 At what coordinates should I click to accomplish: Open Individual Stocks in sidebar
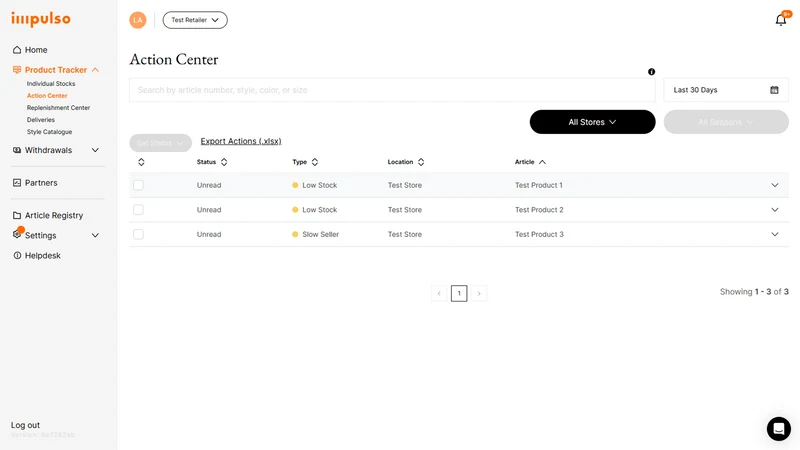click(51, 84)
